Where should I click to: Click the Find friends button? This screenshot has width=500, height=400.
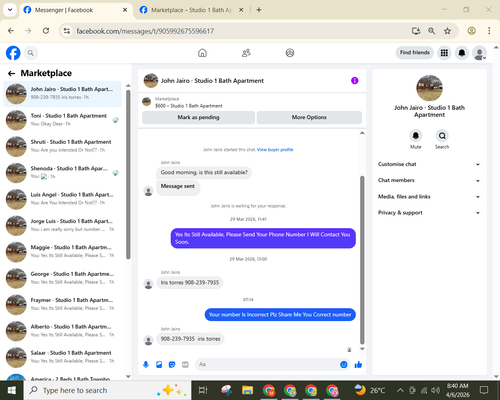pyautogui.click(x=415, y=53)
